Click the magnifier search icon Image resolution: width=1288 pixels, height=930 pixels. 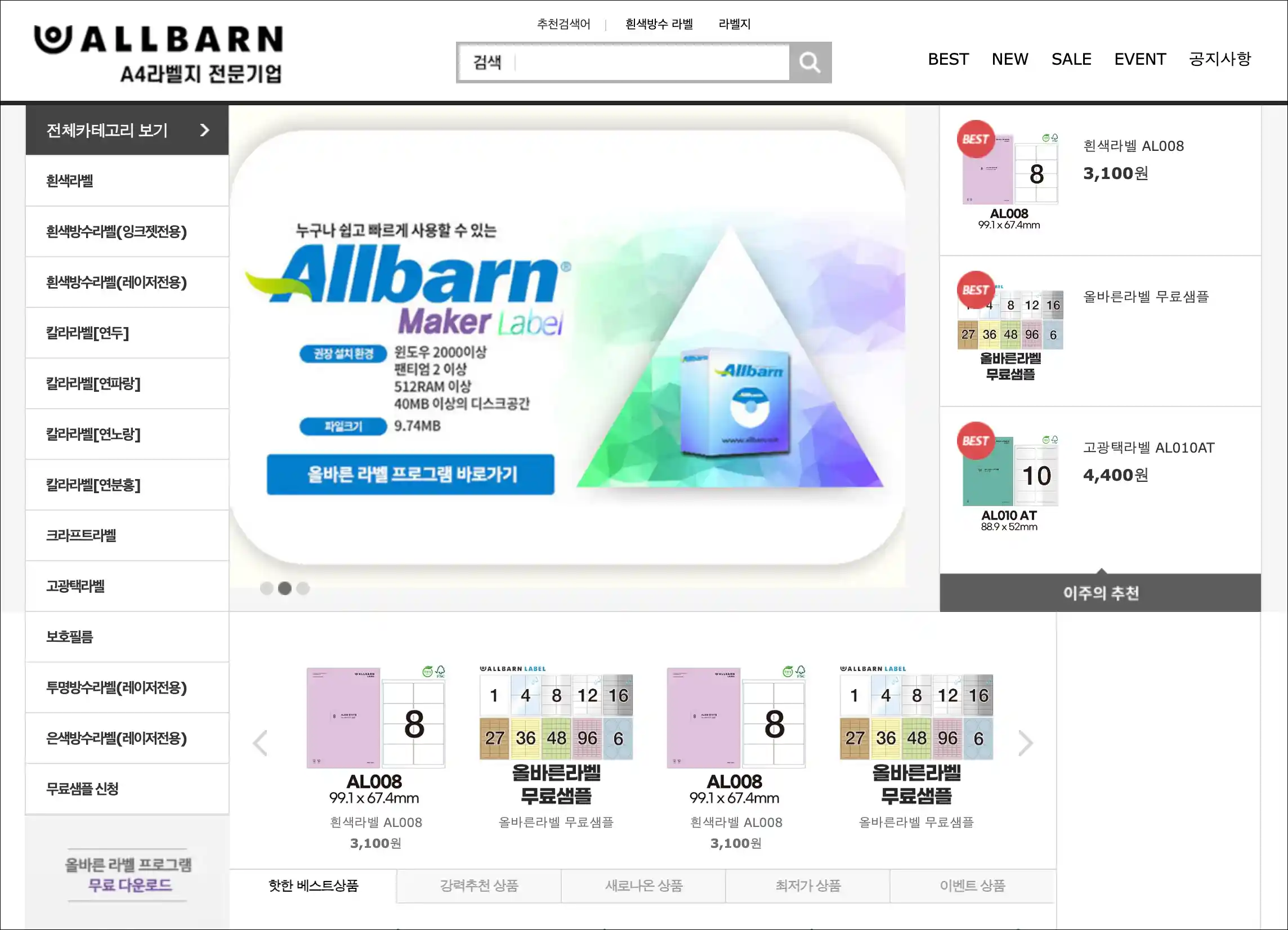[810, 62]
